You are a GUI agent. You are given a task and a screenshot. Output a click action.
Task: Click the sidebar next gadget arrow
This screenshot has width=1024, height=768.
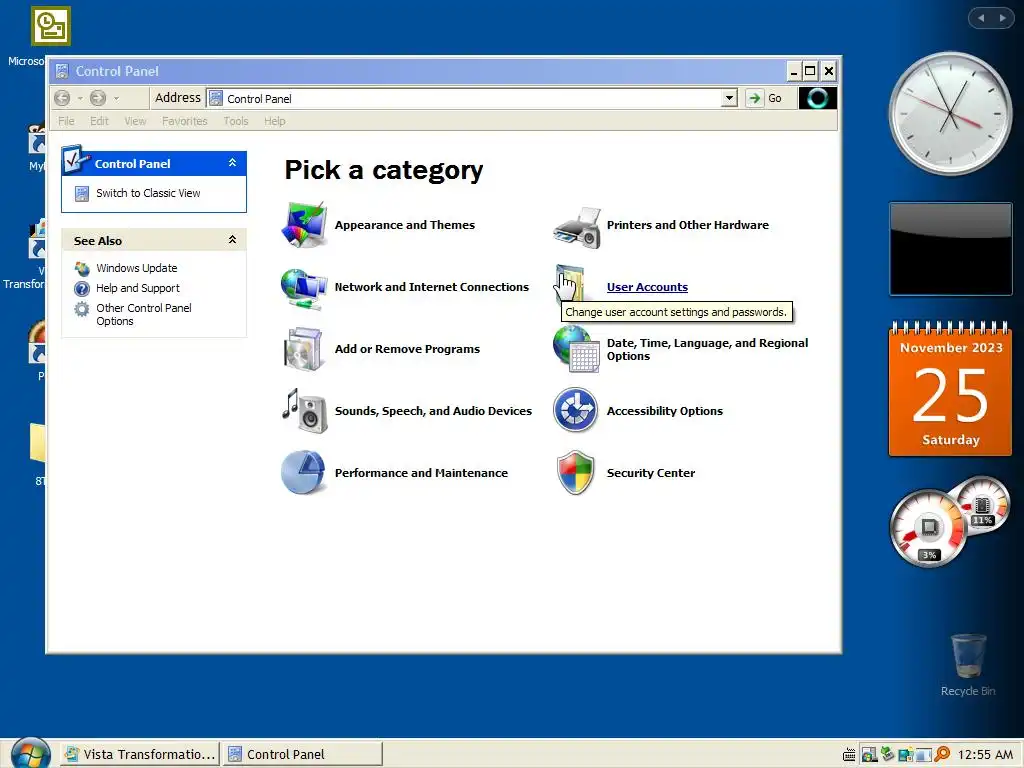tap(1002, 18)
